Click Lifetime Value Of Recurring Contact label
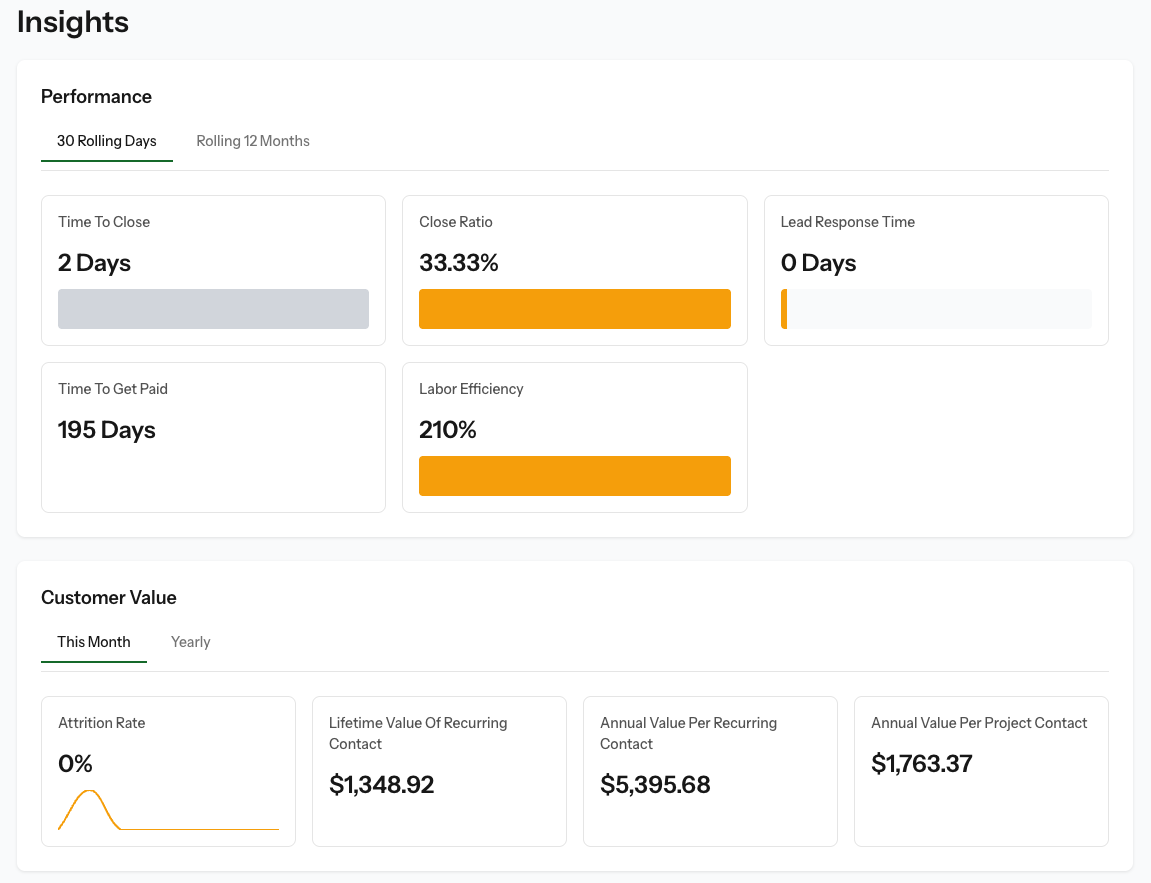 click(x=418, y=733)
